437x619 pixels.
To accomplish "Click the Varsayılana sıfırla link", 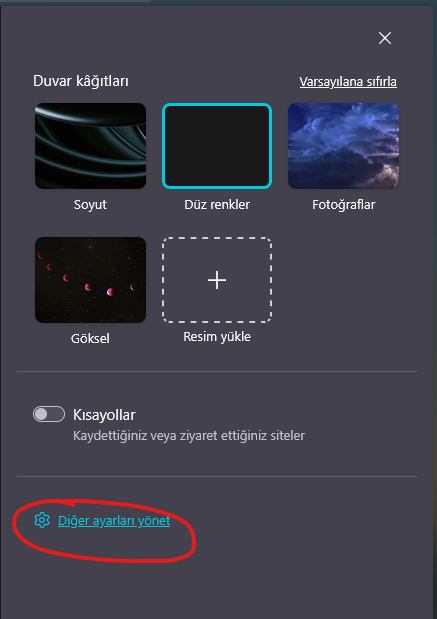I will point(348,82).
